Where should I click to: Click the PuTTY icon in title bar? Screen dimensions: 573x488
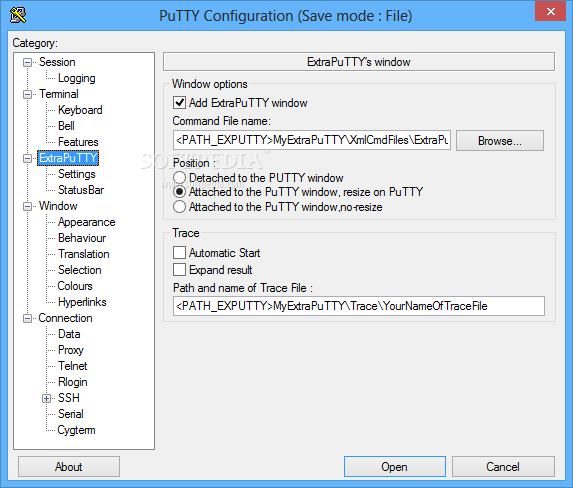click(18, 15)
